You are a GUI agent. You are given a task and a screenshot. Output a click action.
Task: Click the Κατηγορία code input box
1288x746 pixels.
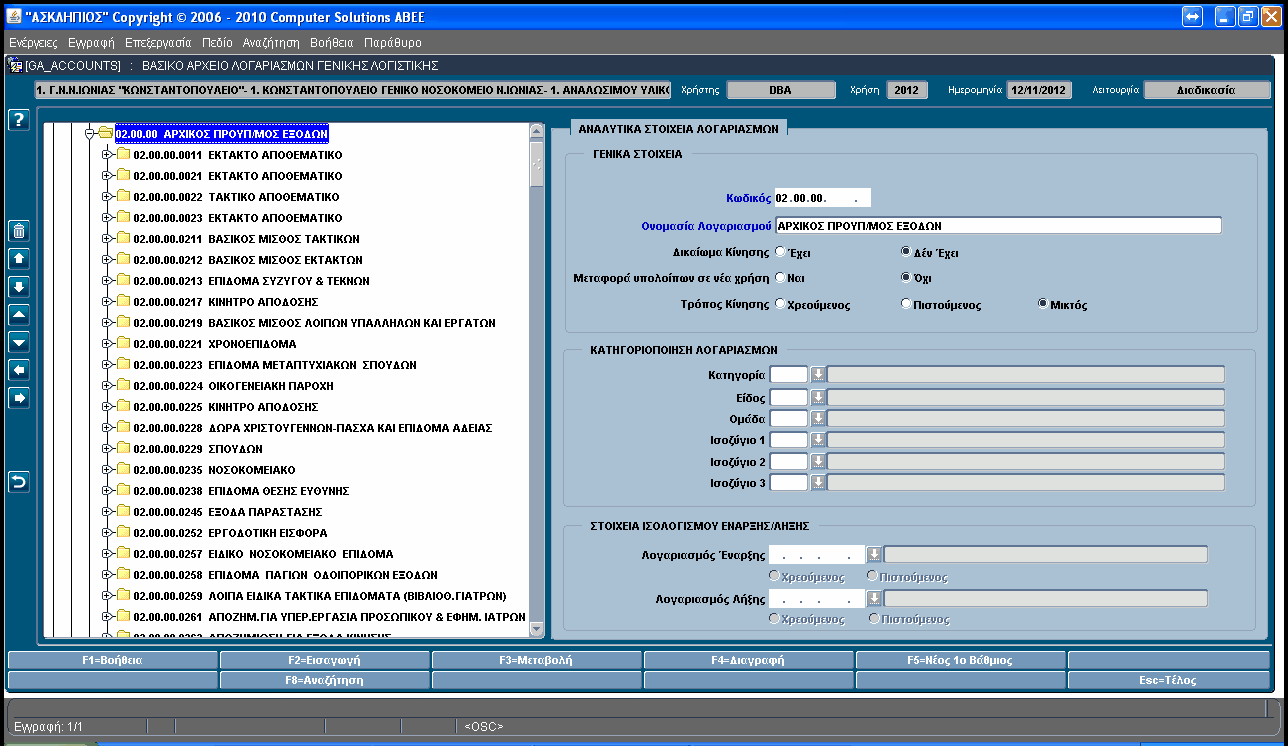pyautogui.click(x=788, y=375)
